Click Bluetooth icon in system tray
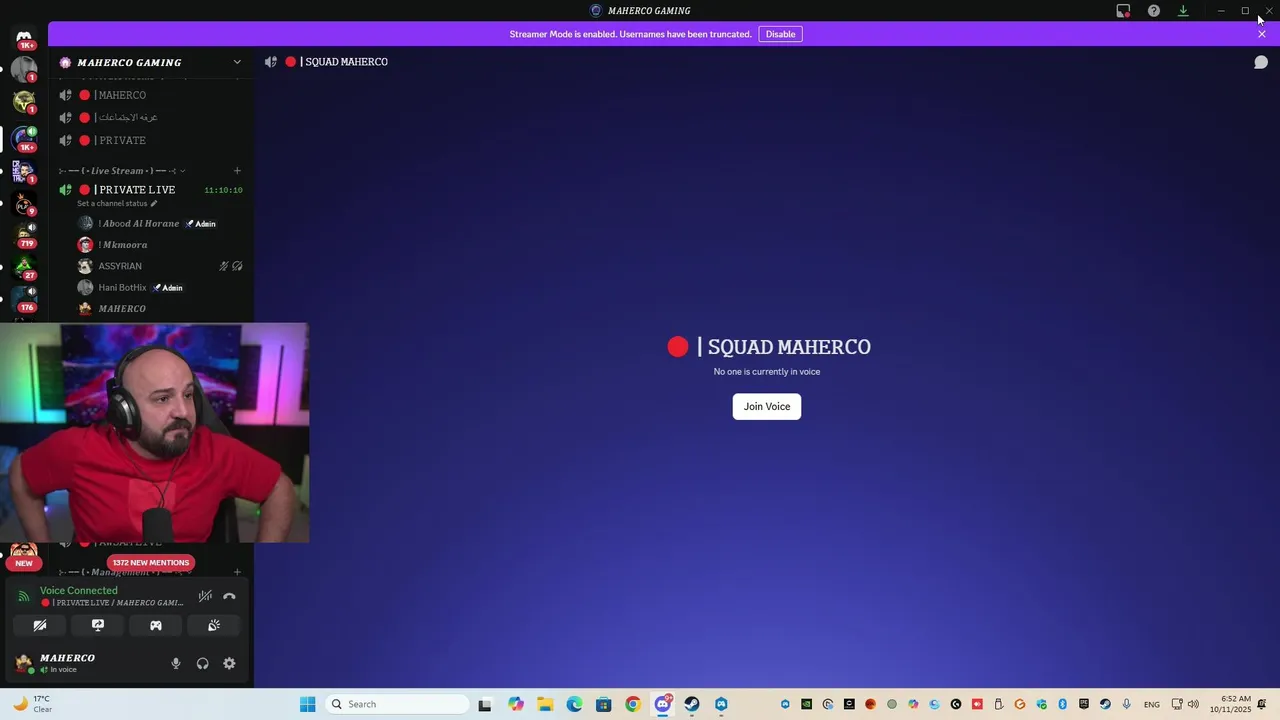Screen dimensions: 1280x720 point(1063,704)
